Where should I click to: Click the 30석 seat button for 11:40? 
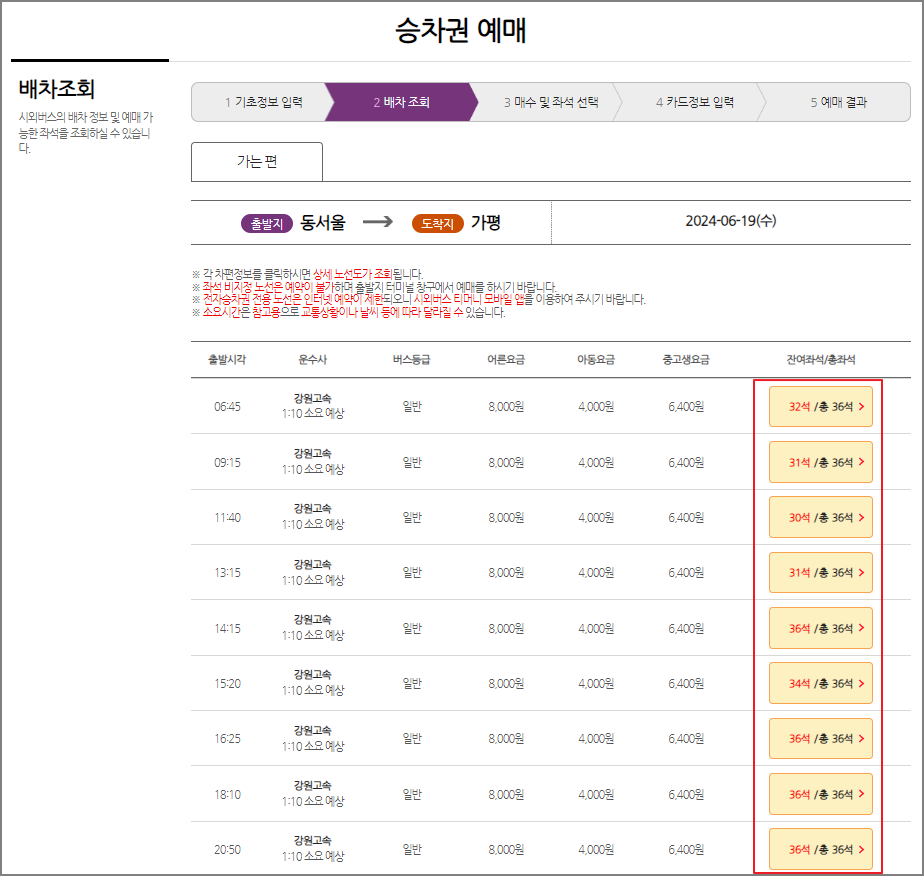pyautogui.click(x=820, y=517)
